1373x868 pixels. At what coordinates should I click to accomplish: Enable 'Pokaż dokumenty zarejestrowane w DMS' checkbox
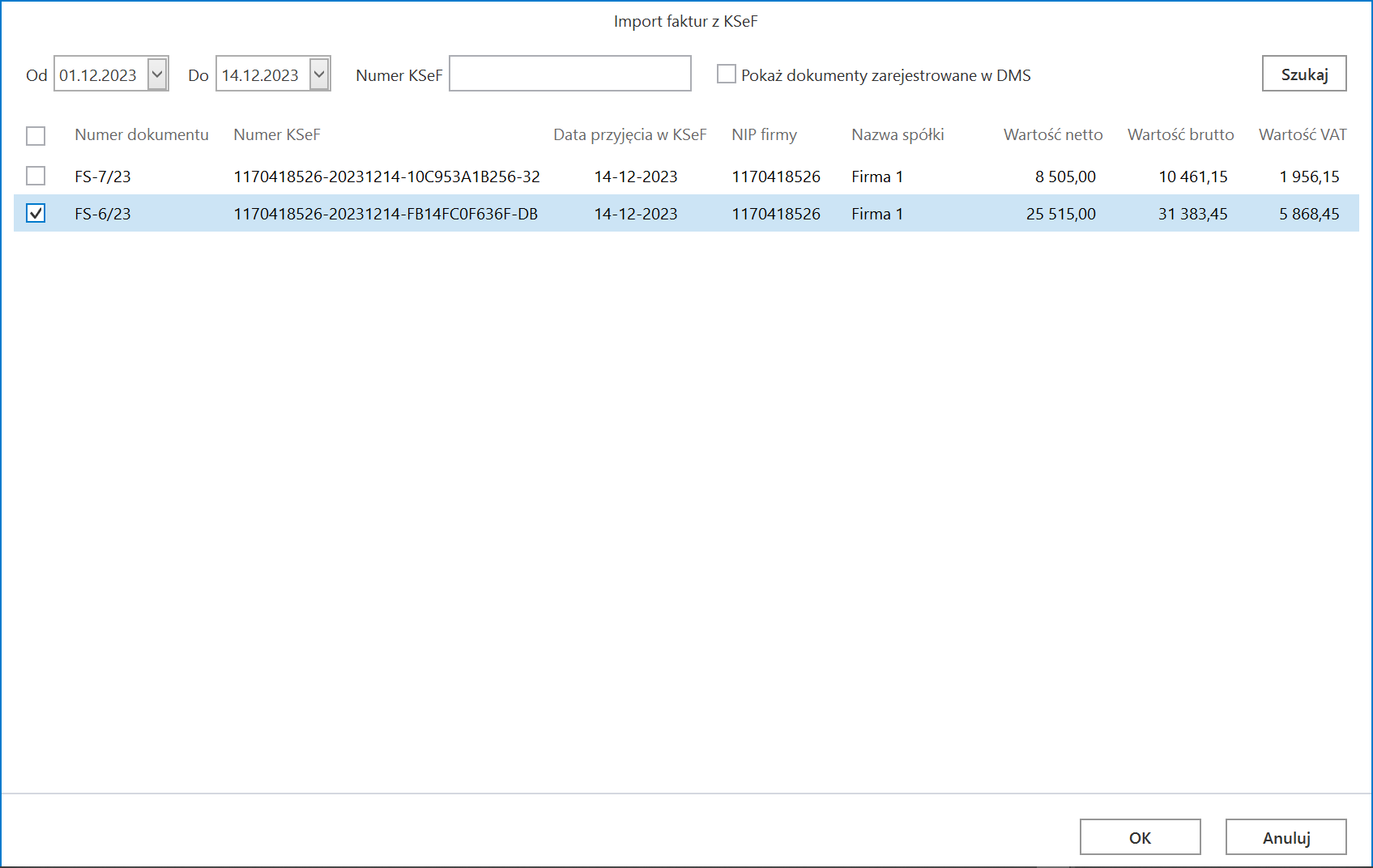pos(727,74)
